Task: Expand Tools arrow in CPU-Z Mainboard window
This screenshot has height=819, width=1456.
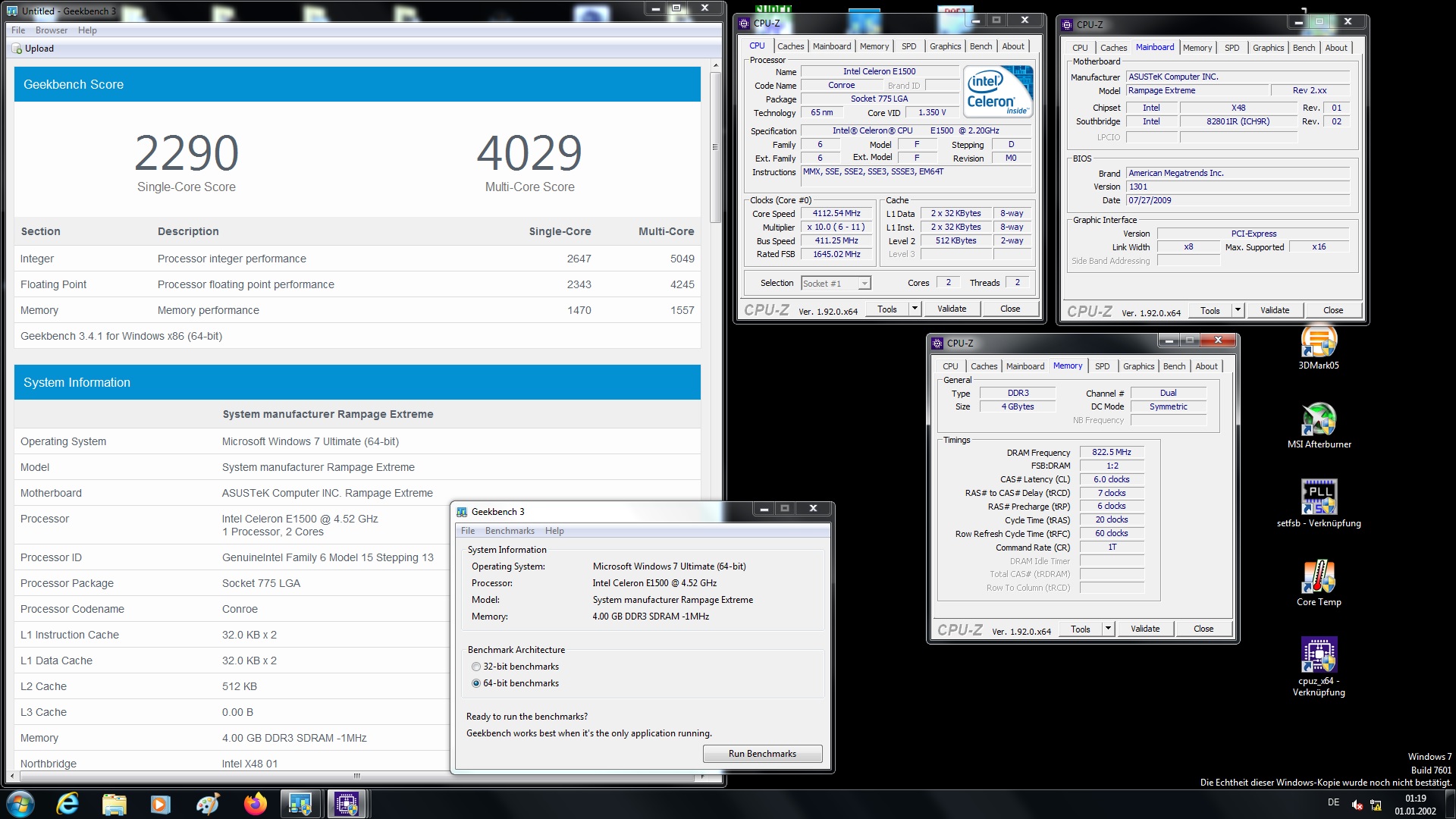Action: 1238,310
